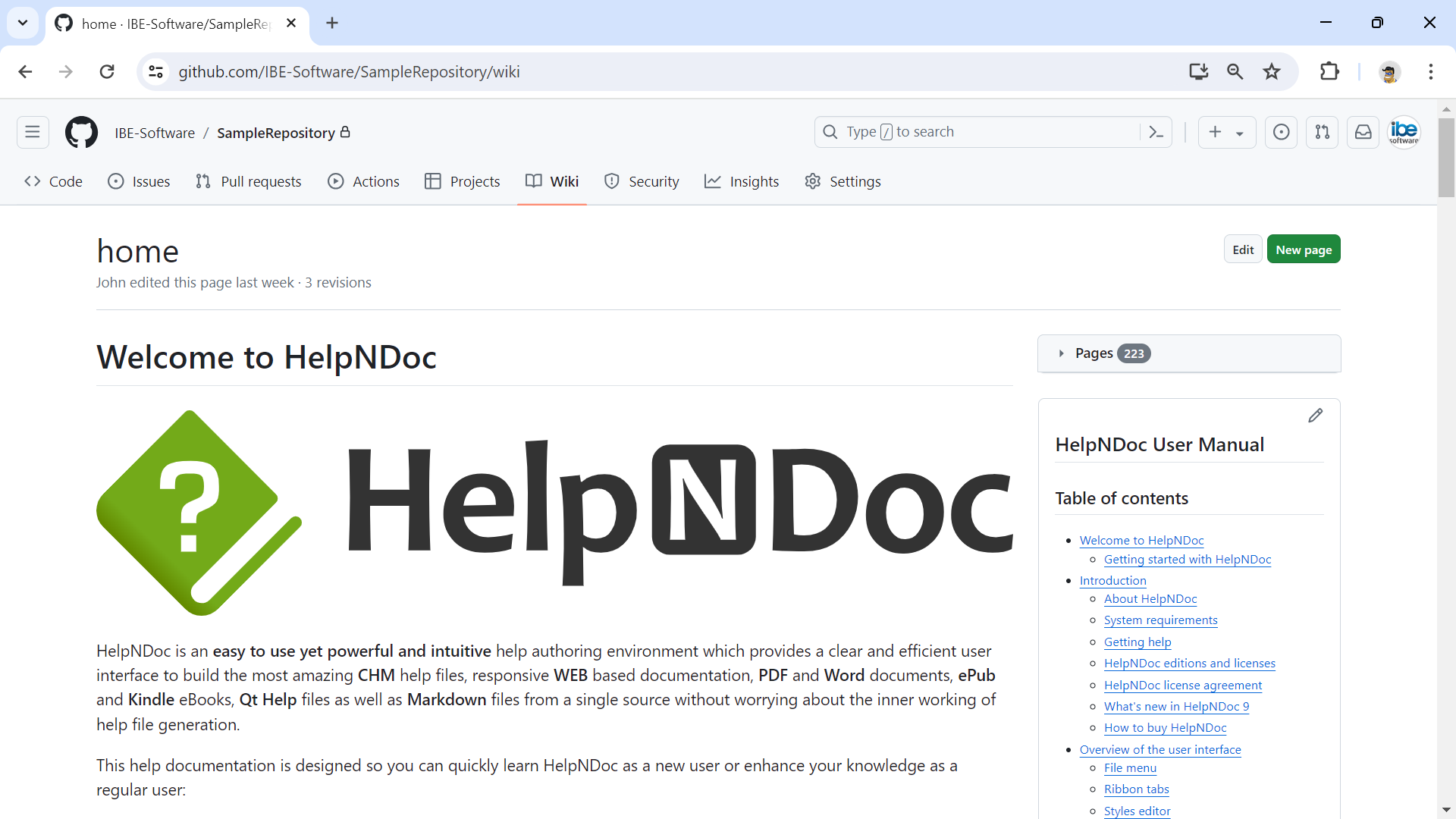1456x819 pixels.
Task: Open the Getting help link
Action: pos(1137,642)
